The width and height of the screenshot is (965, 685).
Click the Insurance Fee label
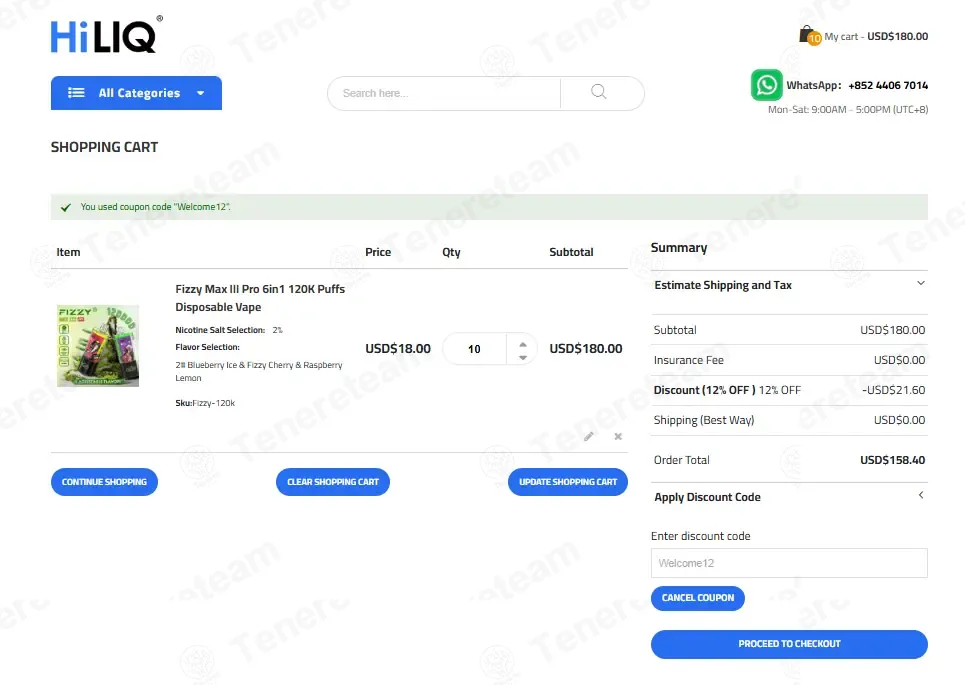point(689,360)
